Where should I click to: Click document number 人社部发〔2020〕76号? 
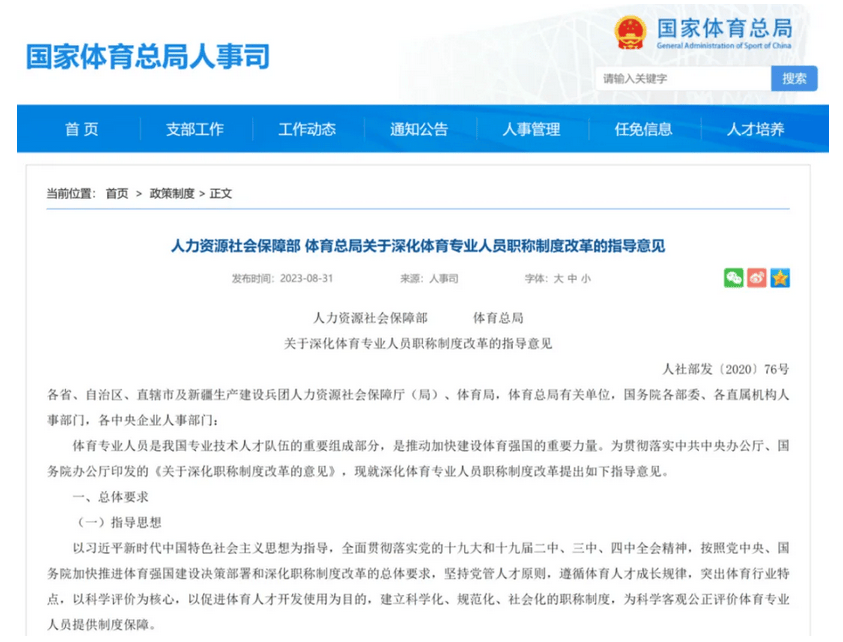point(726,369)
